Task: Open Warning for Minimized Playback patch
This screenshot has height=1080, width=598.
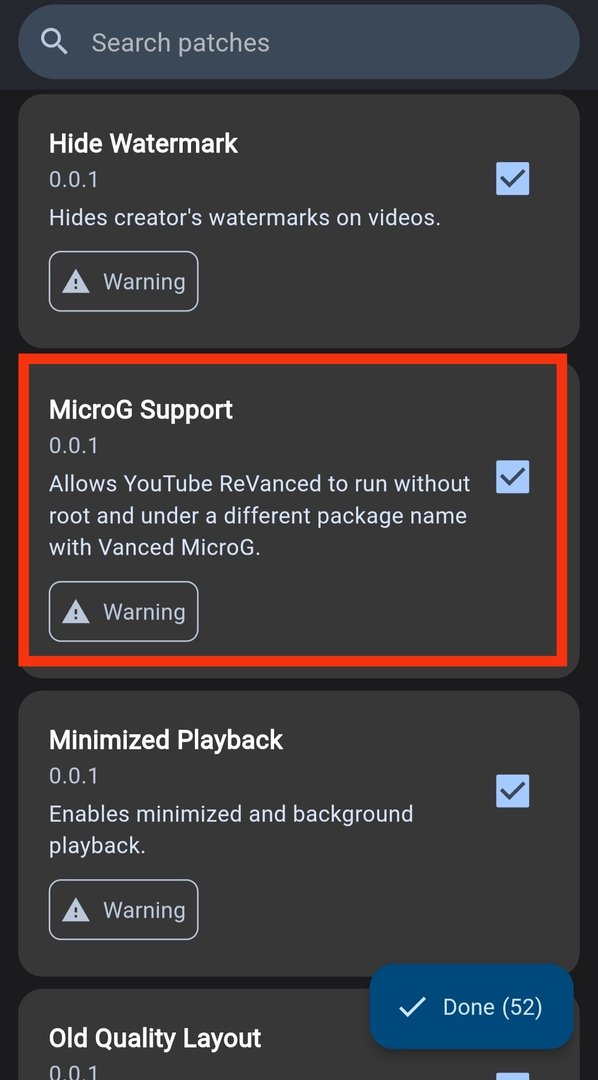Action: pos(123,910)
